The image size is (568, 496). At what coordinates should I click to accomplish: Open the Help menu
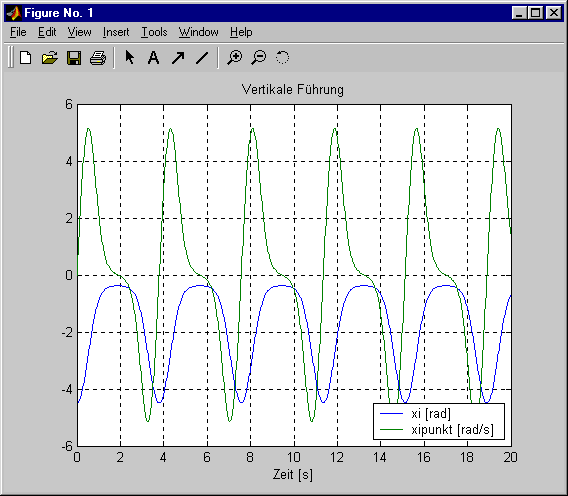click(x=241, y=32)
